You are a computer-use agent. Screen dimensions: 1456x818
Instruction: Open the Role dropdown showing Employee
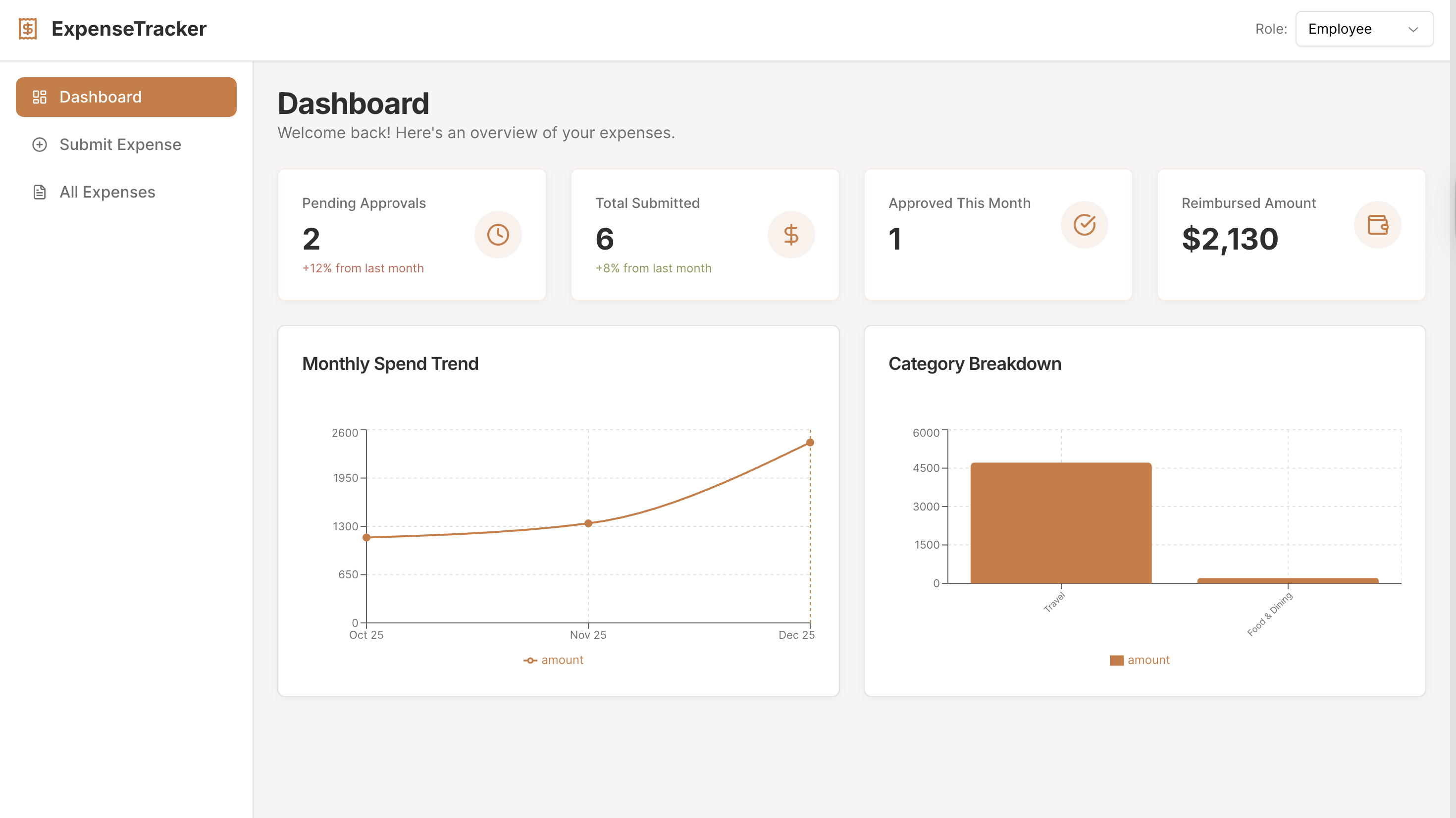tap(1364, 29)
